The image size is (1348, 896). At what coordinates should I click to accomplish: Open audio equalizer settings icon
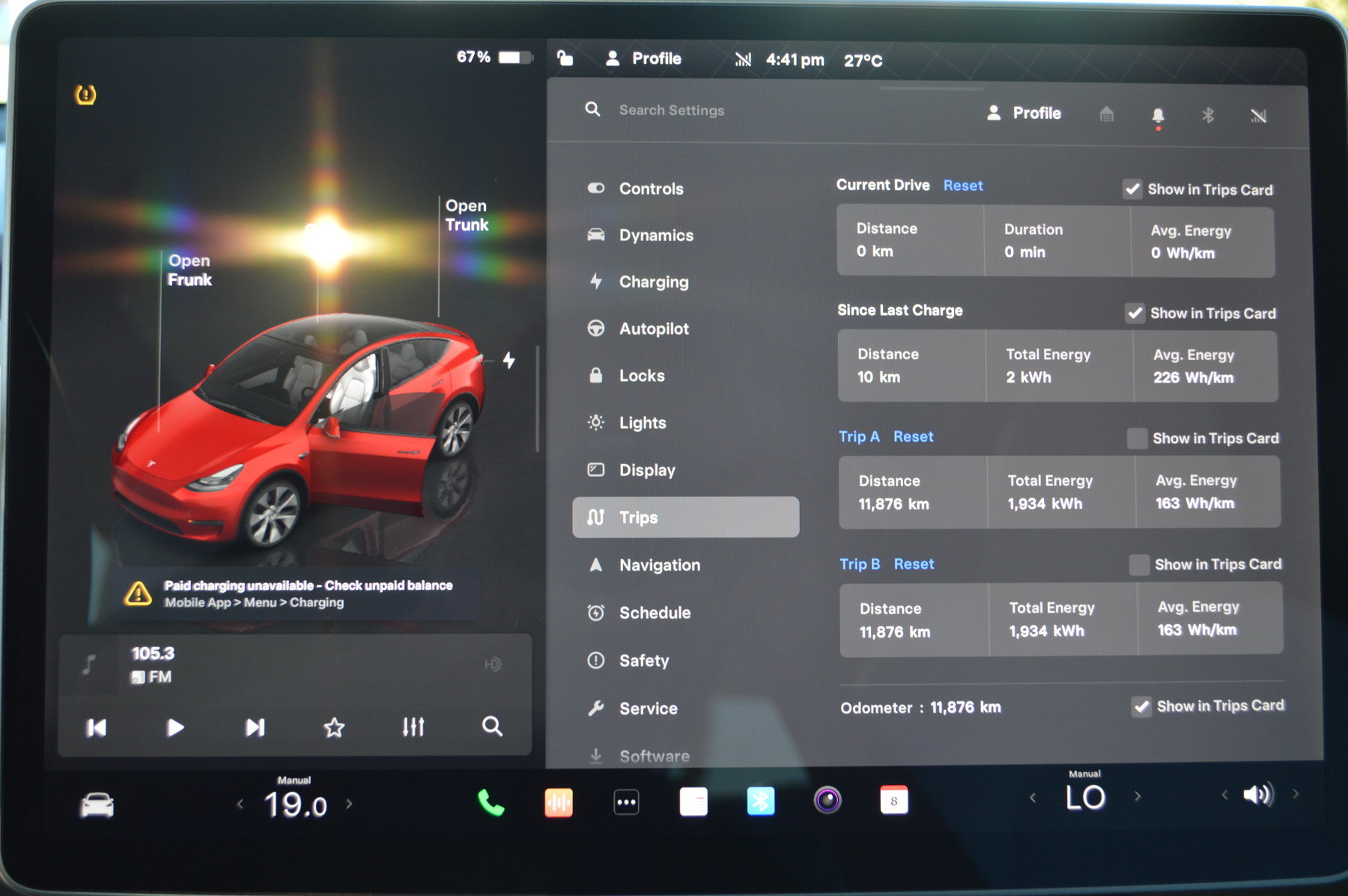pos(413,727)
